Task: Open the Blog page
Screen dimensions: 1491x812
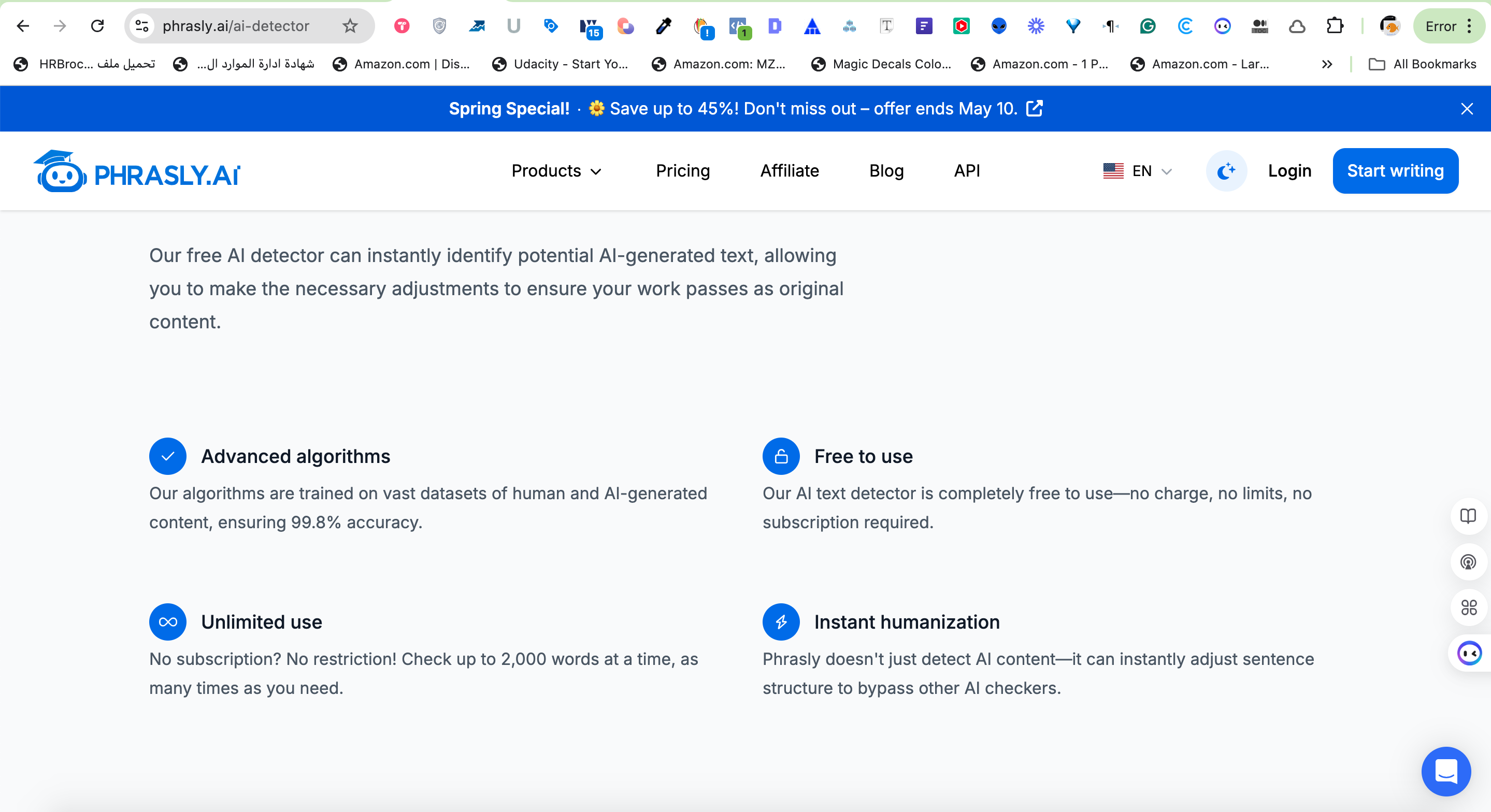Action: pos(887,171)
